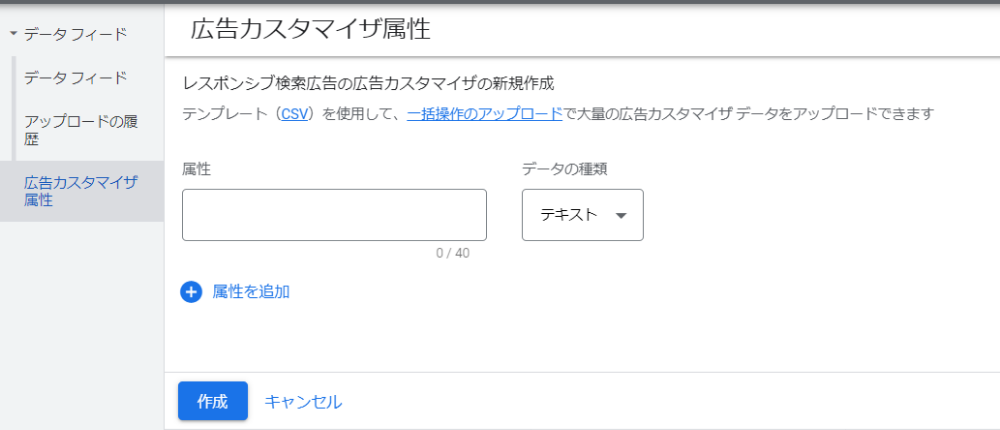
Task: Focus the 属性 text input box
Action: click(x=334, y=215)
